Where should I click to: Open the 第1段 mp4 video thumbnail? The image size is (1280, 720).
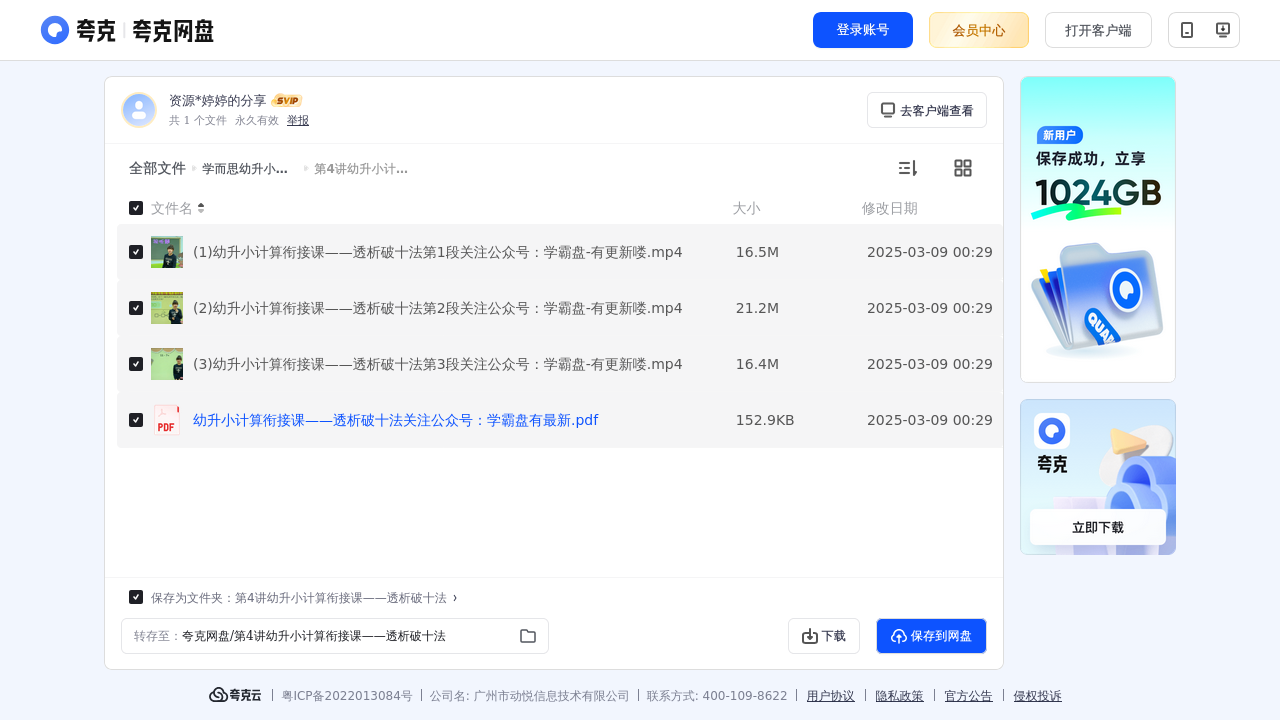click(167, 252)
